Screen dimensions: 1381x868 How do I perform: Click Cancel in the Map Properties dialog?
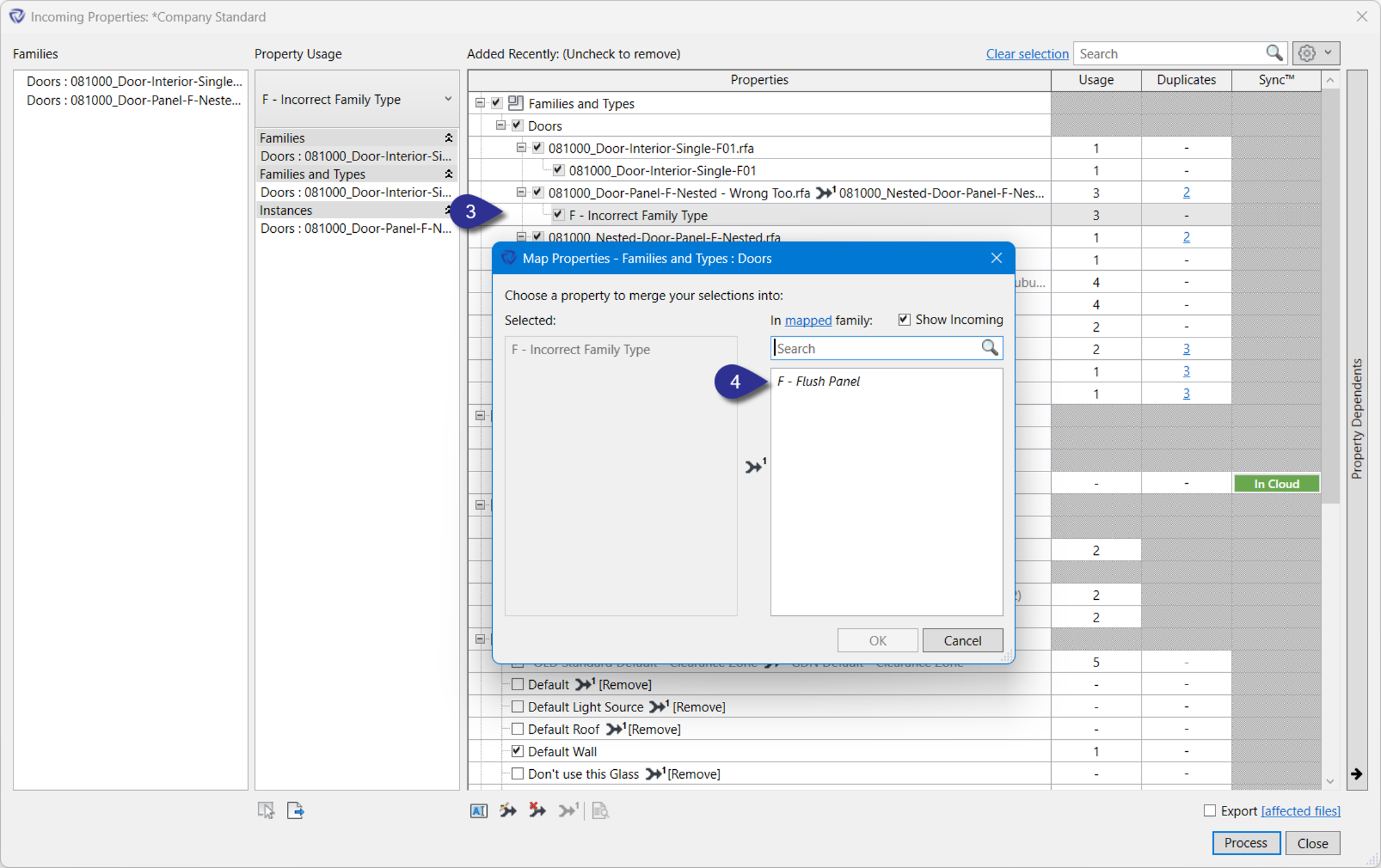point(962,640)
